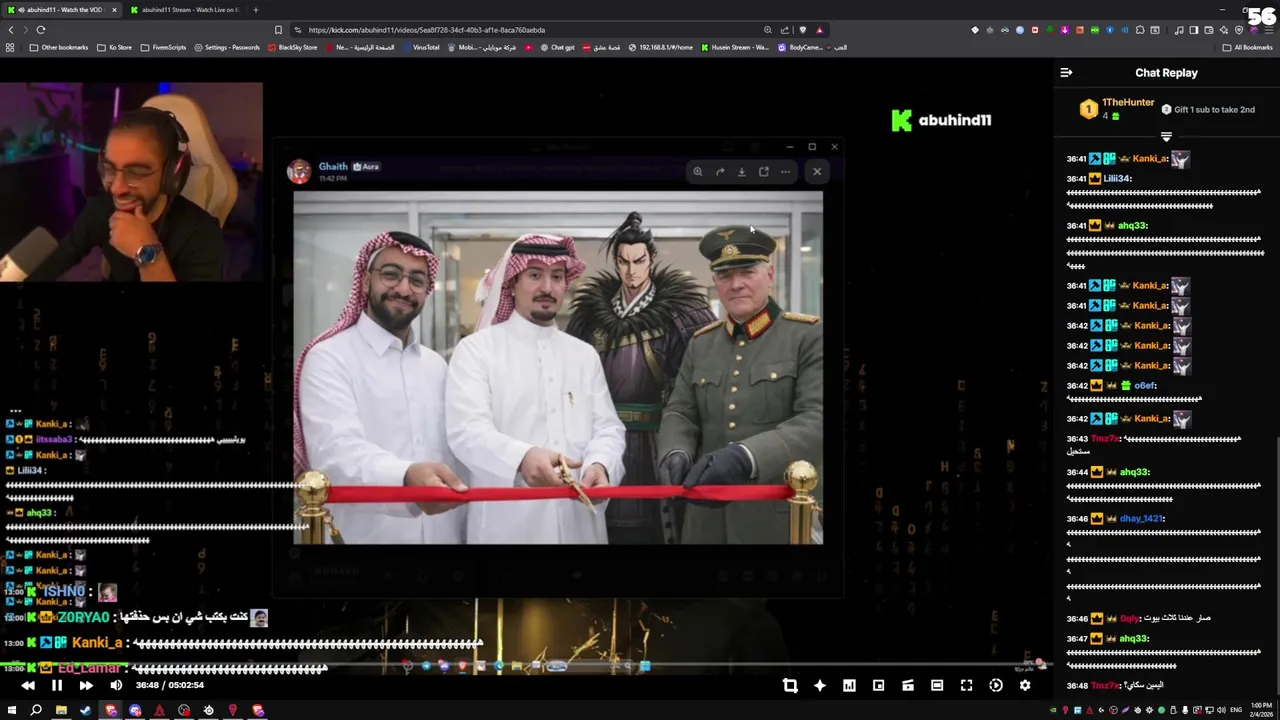Open the BodyCame bookmark
Screen dimensions: 1280x720
(800, 47)
